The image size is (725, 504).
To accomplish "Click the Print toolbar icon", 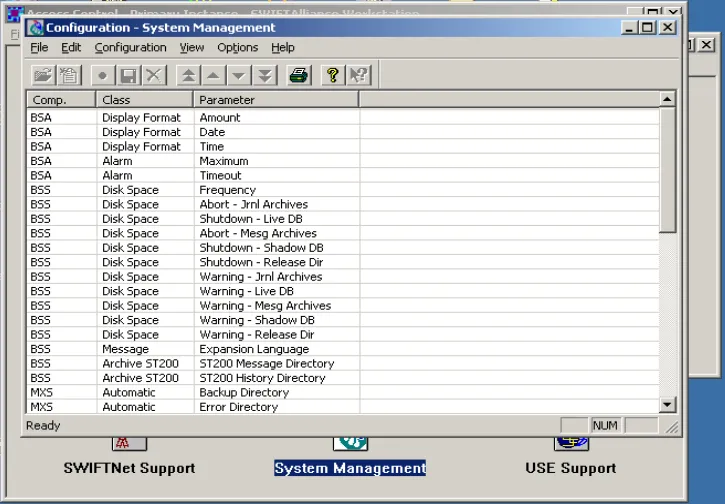I will [299, 75].
